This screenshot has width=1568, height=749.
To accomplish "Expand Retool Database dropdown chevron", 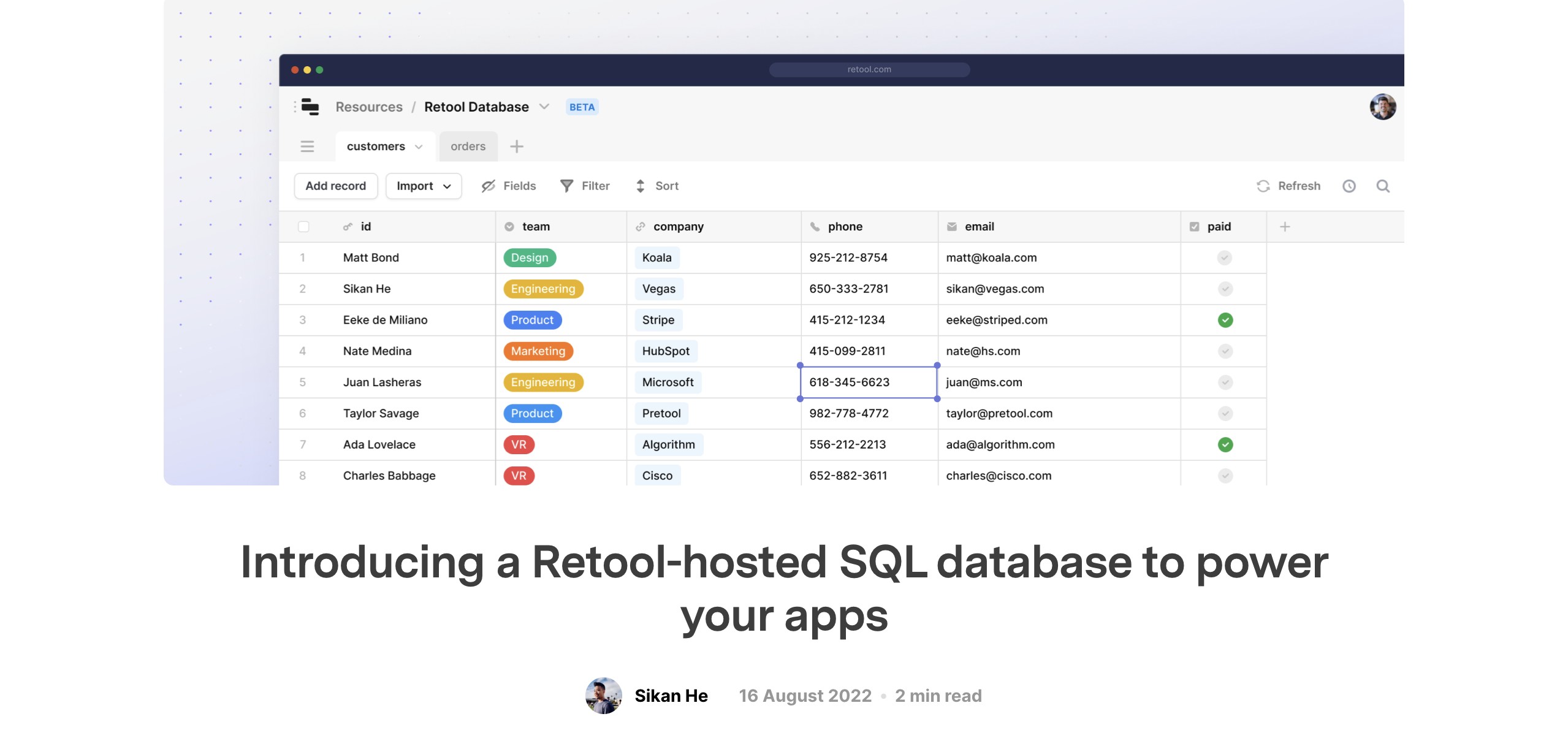I will [x=544, y=107].
